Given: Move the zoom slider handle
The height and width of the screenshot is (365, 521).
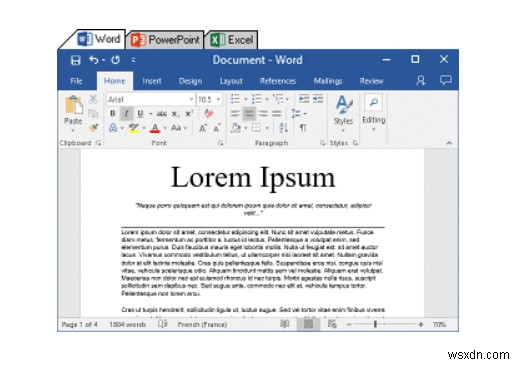Looking at the screenshot, I should coord(375,324).
